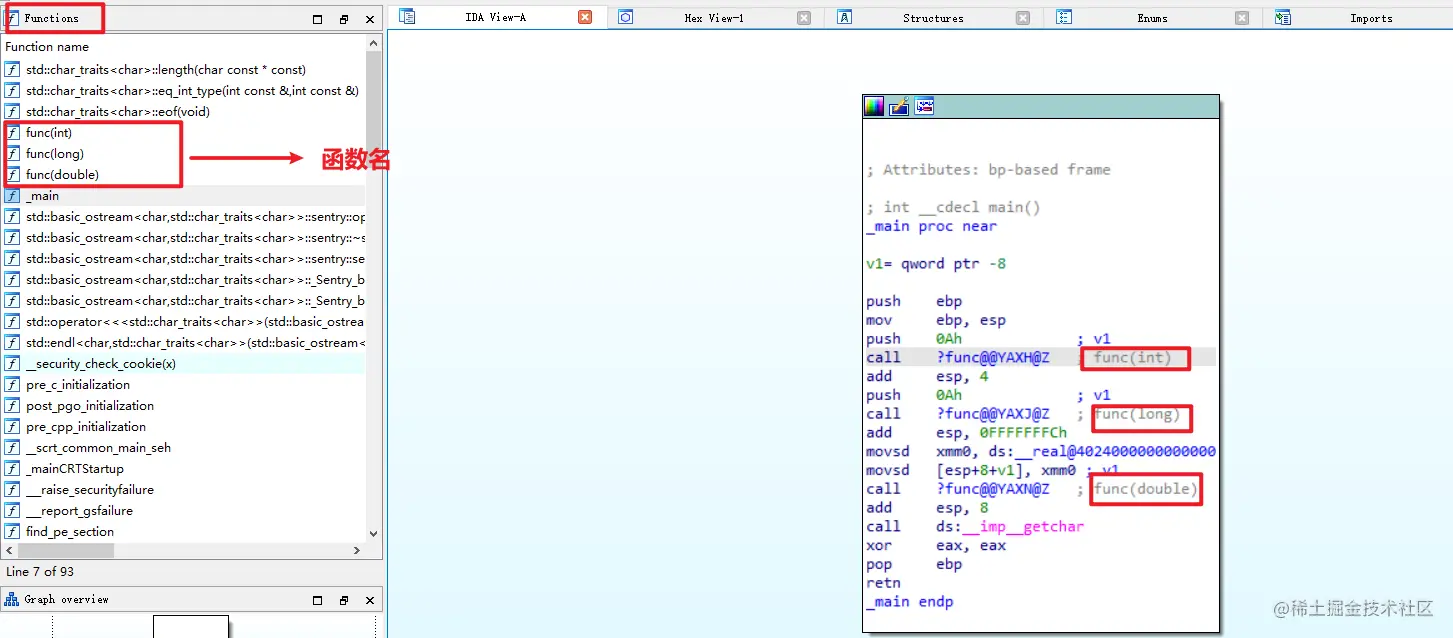This screenshot has width=1453, height=638.
Task: Click the function icon next to __security_check_cookie(x)
Action: [12, 364]
